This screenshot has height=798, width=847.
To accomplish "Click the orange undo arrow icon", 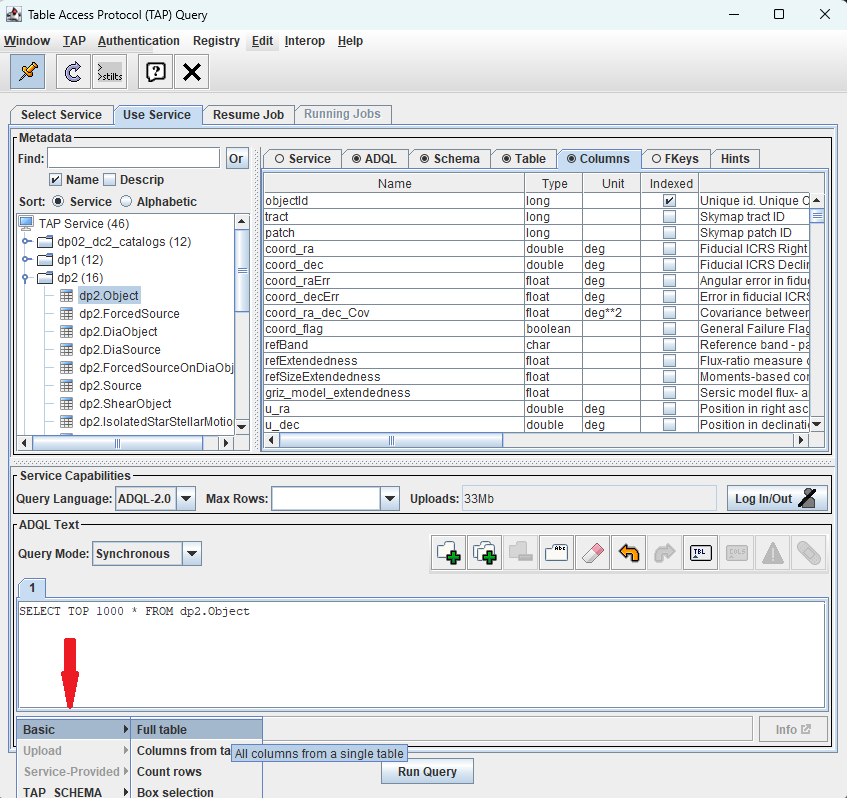I will [628, 553].
